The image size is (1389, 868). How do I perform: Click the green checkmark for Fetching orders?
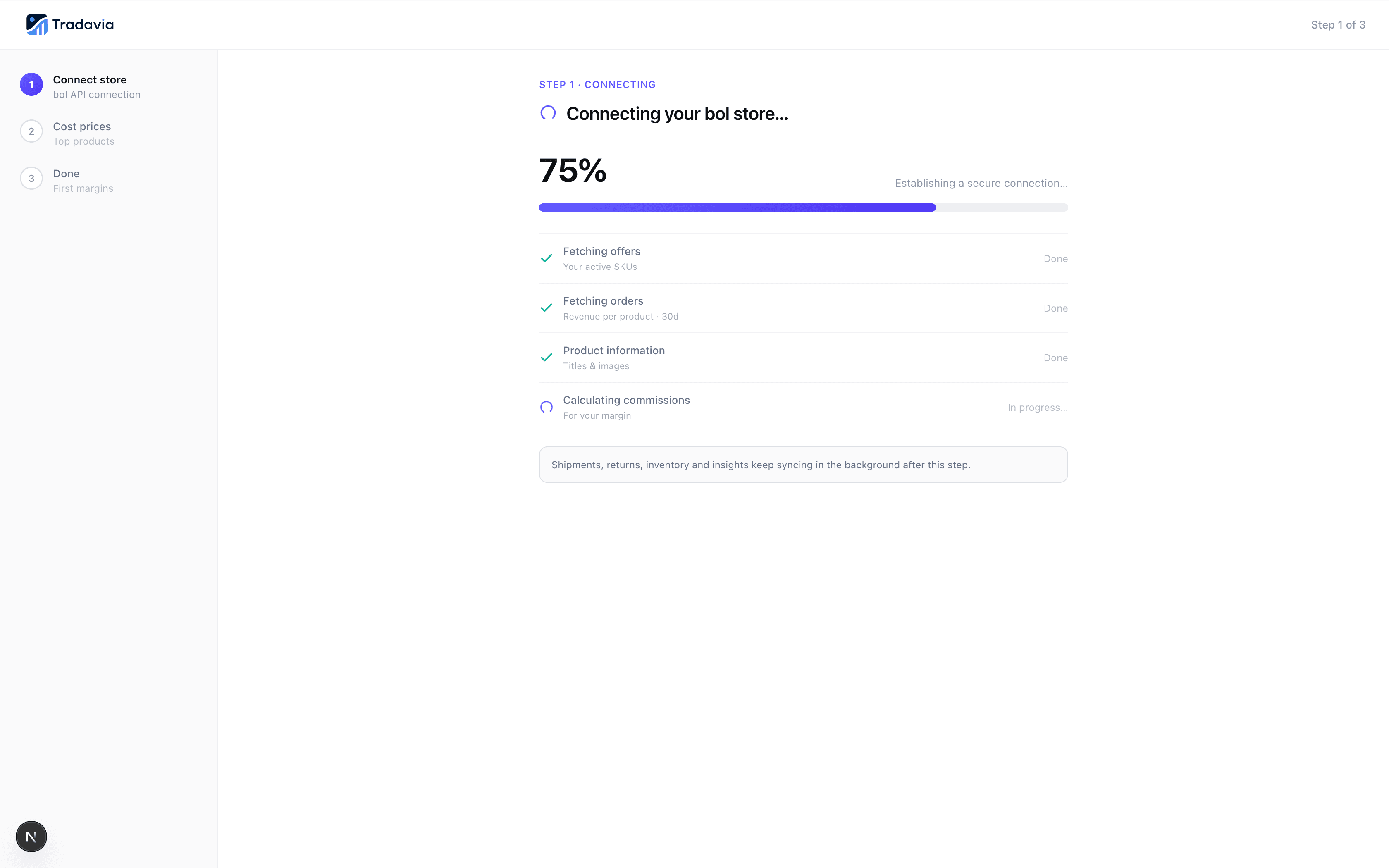click(x=547, y=308)
